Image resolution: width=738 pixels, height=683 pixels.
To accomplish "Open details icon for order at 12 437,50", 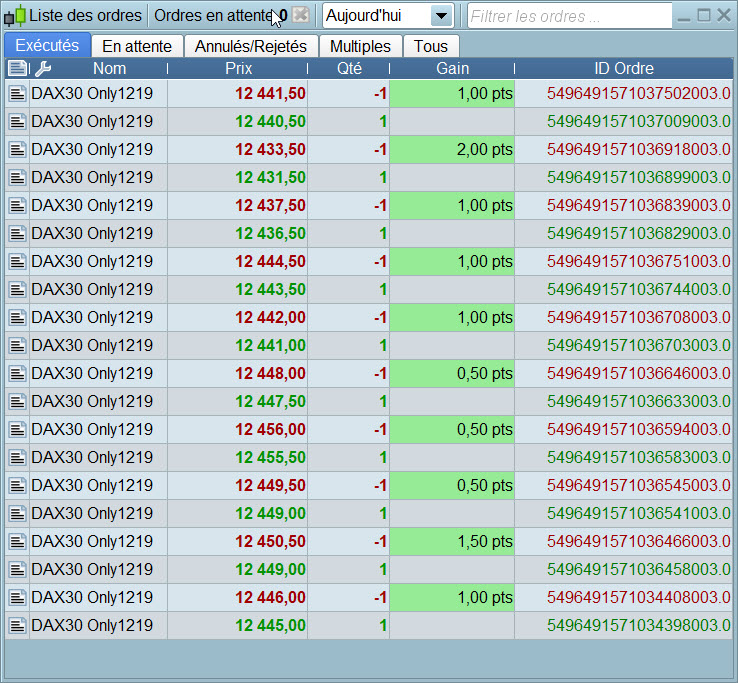I will 17,206.
